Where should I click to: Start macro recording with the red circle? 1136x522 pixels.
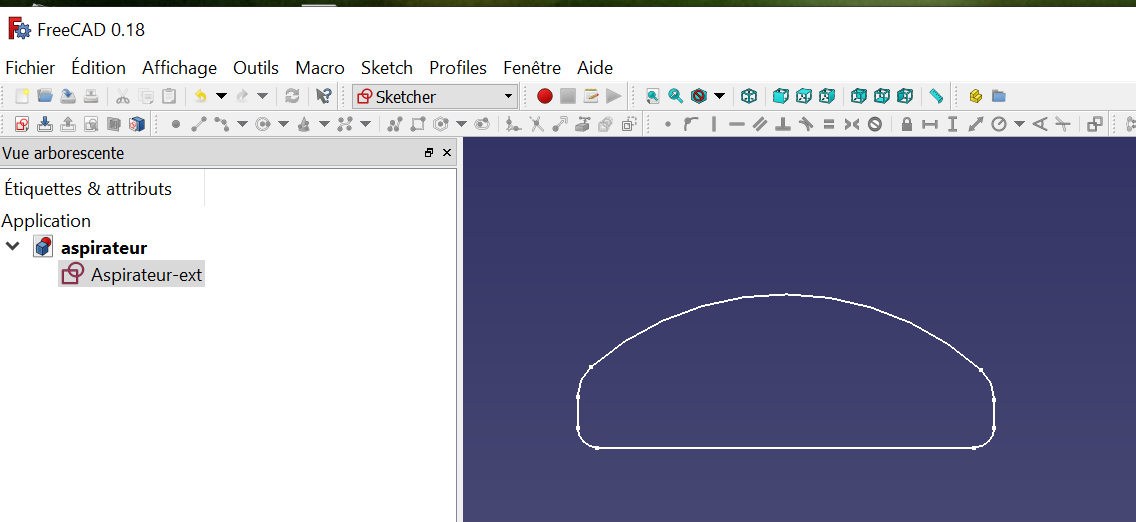[x=545, y=96]
